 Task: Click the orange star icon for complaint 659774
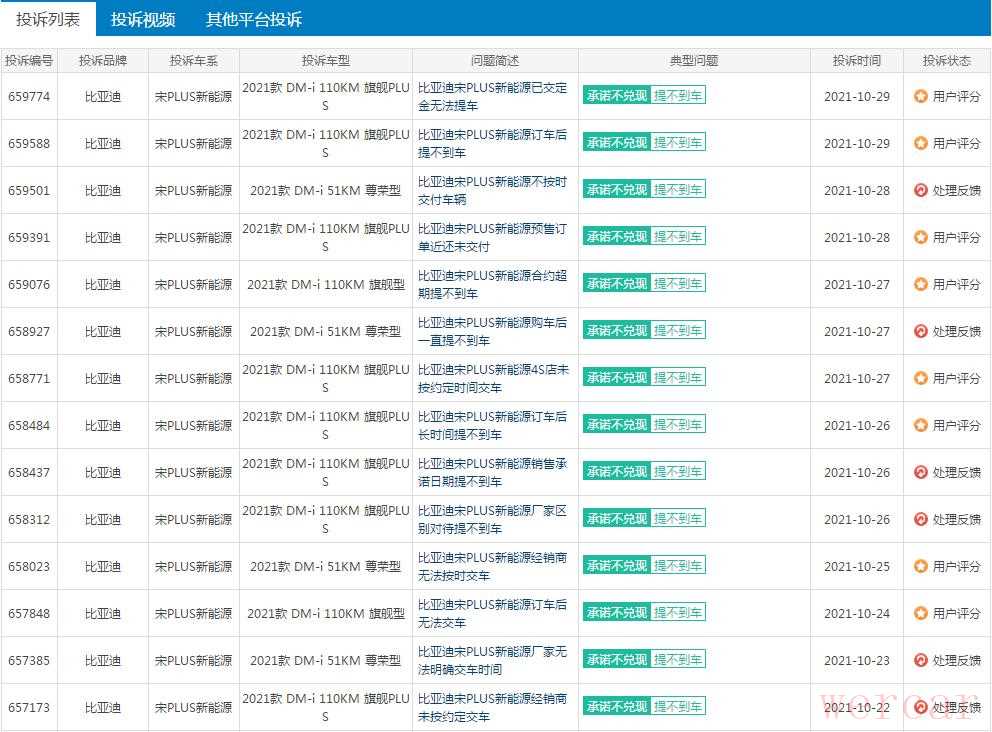[921, 97]
